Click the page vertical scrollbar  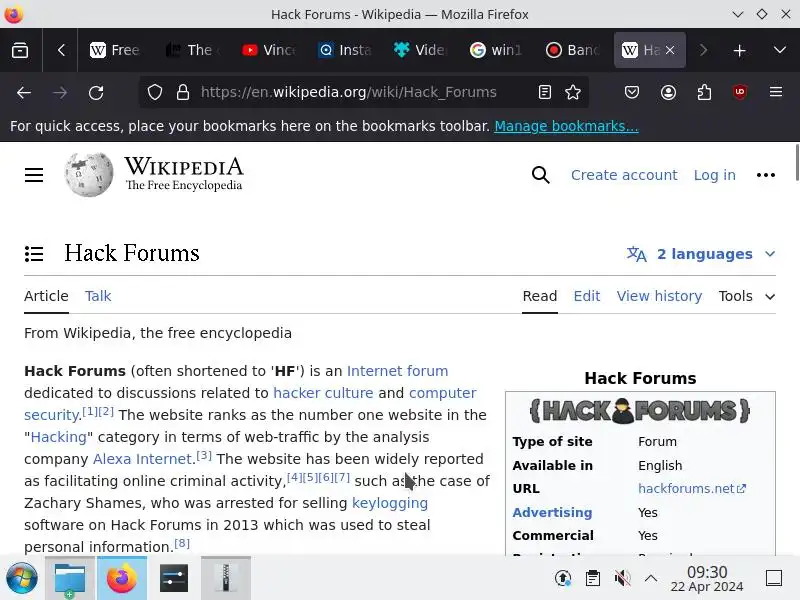click(x=797, y=162)
